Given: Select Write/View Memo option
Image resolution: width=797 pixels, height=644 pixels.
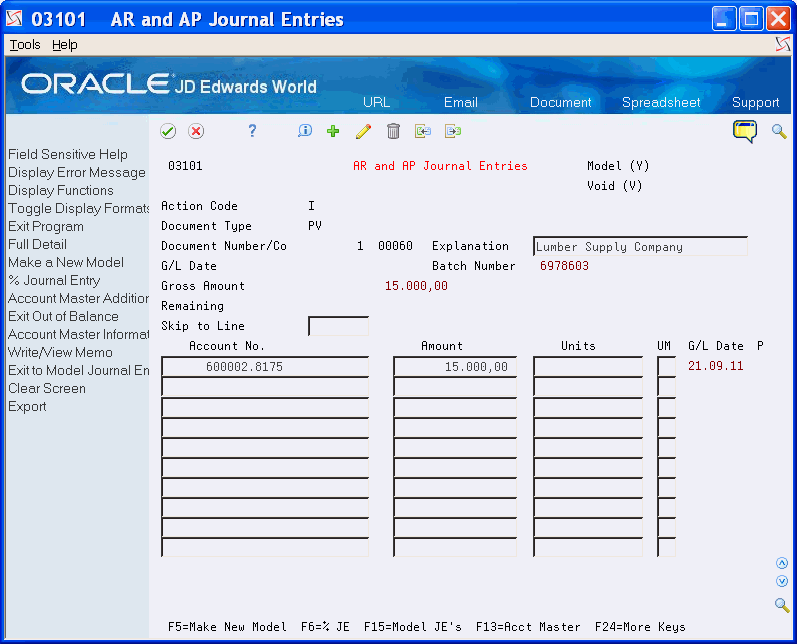Looking at the screenshot, I should tap(60, 352).
